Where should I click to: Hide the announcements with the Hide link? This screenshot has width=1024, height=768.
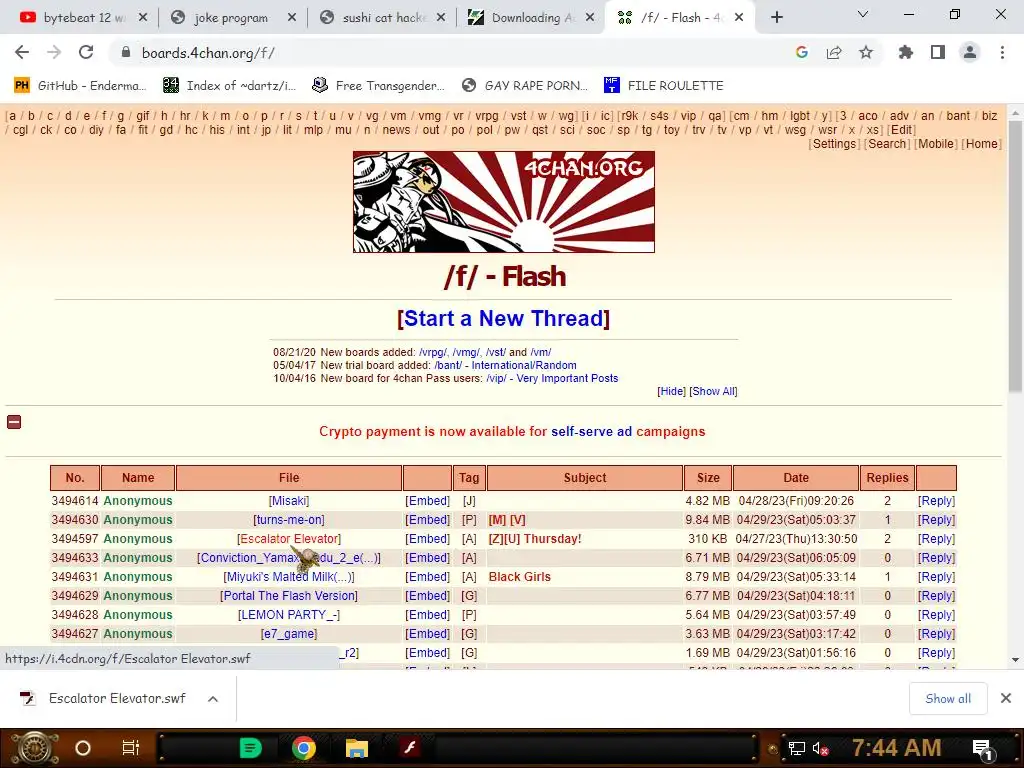click(671, 391)
